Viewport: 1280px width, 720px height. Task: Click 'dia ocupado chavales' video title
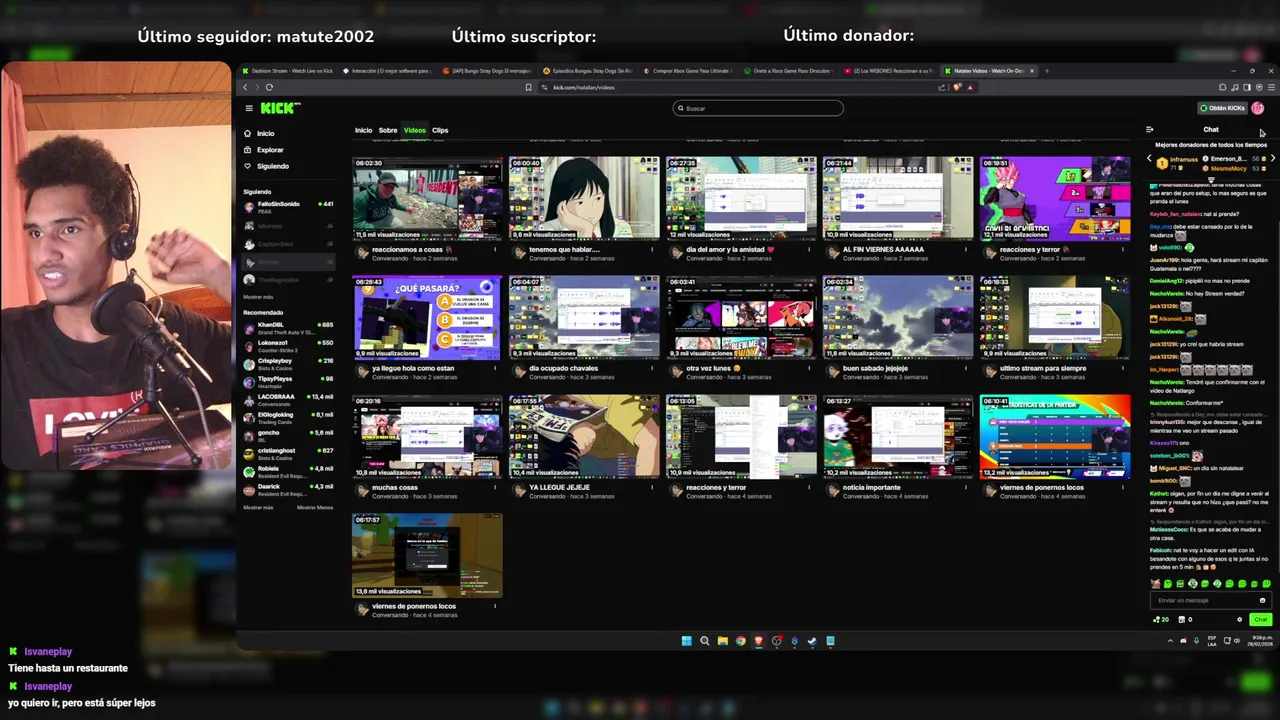pyautogui.click(x=563, y=368)
